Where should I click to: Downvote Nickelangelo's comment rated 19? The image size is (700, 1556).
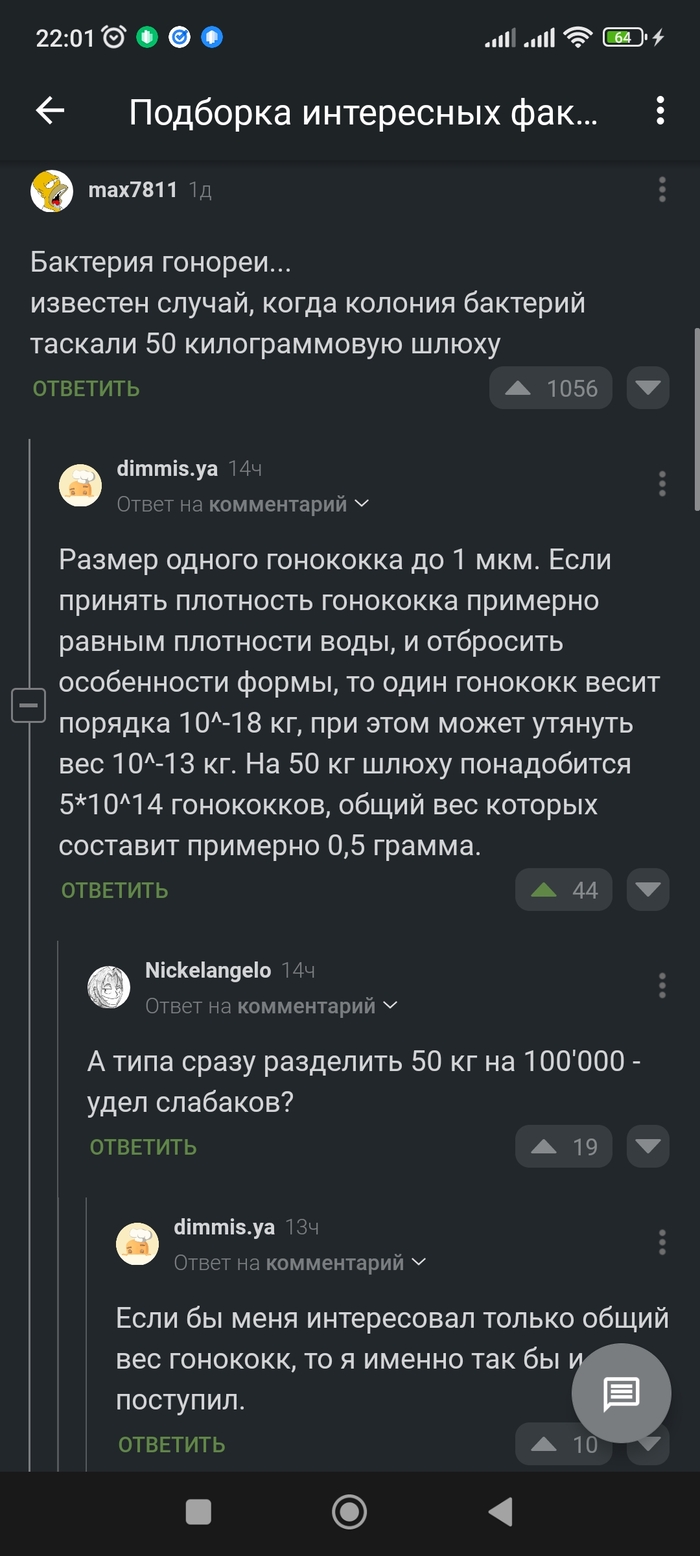(x=648, y=1147)
